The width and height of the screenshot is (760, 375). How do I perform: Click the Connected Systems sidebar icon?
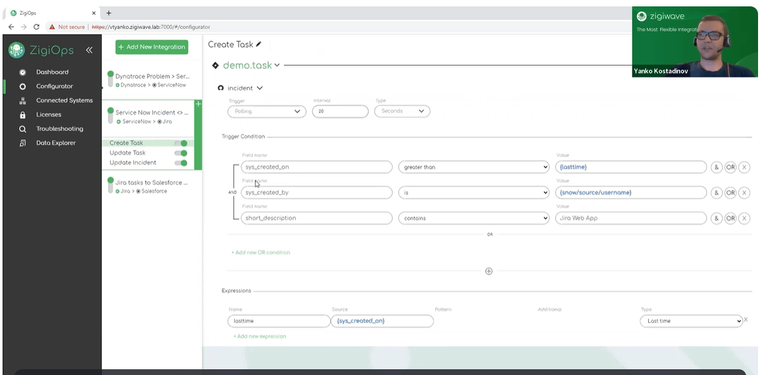(22, 101)
